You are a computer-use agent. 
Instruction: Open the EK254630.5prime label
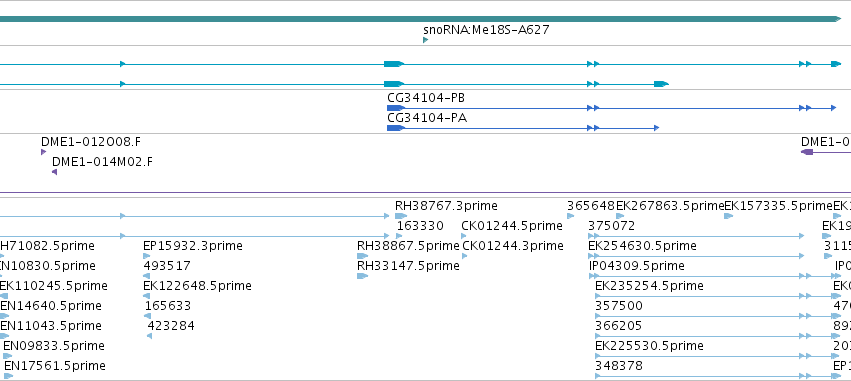point(642,246)
